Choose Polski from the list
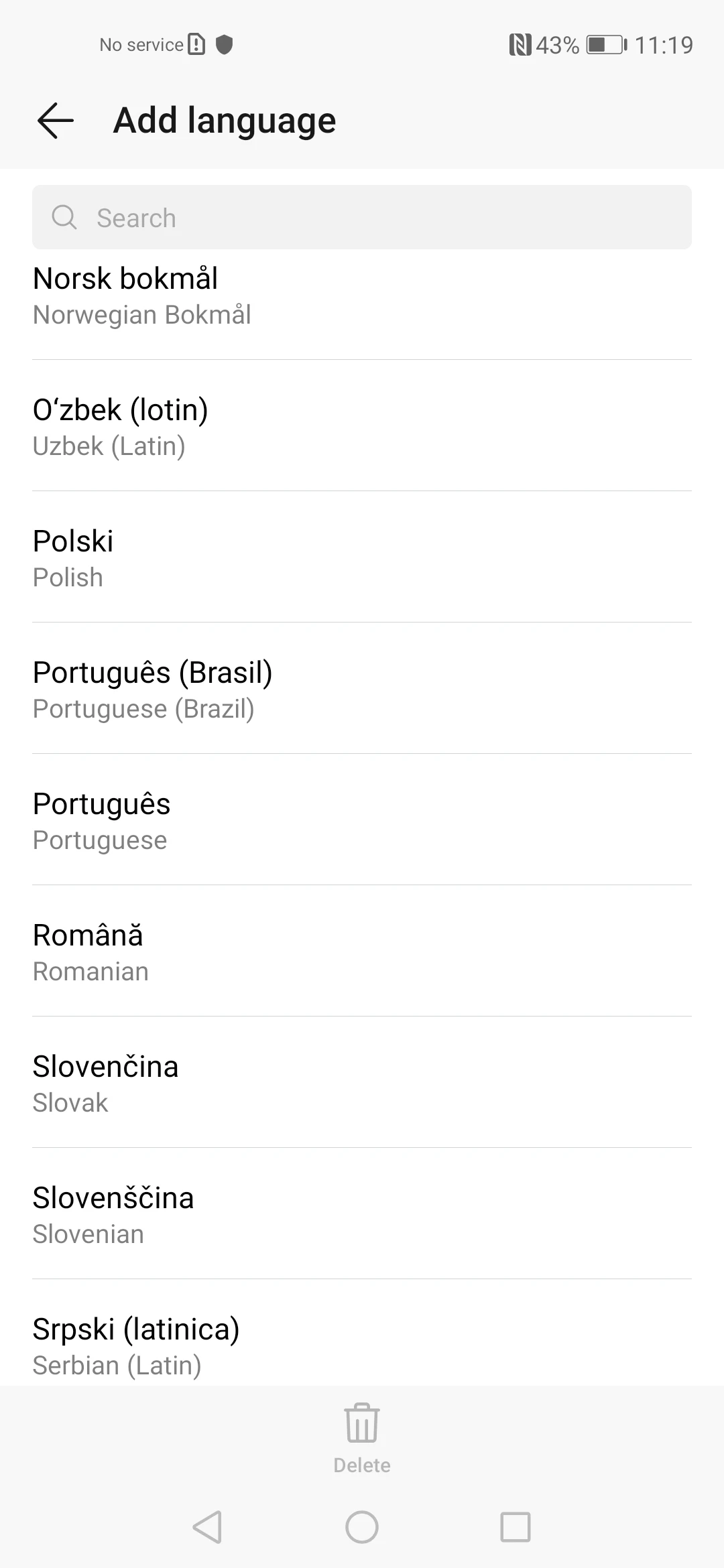 (x=362, y=557)
